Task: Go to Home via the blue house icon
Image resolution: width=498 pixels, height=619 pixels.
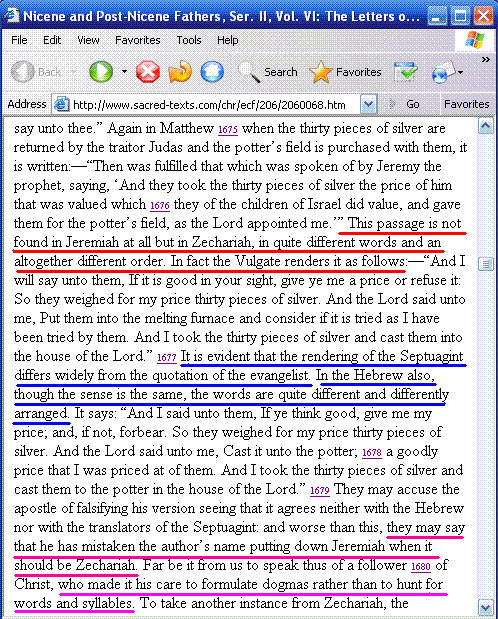Action: [212, 72]
